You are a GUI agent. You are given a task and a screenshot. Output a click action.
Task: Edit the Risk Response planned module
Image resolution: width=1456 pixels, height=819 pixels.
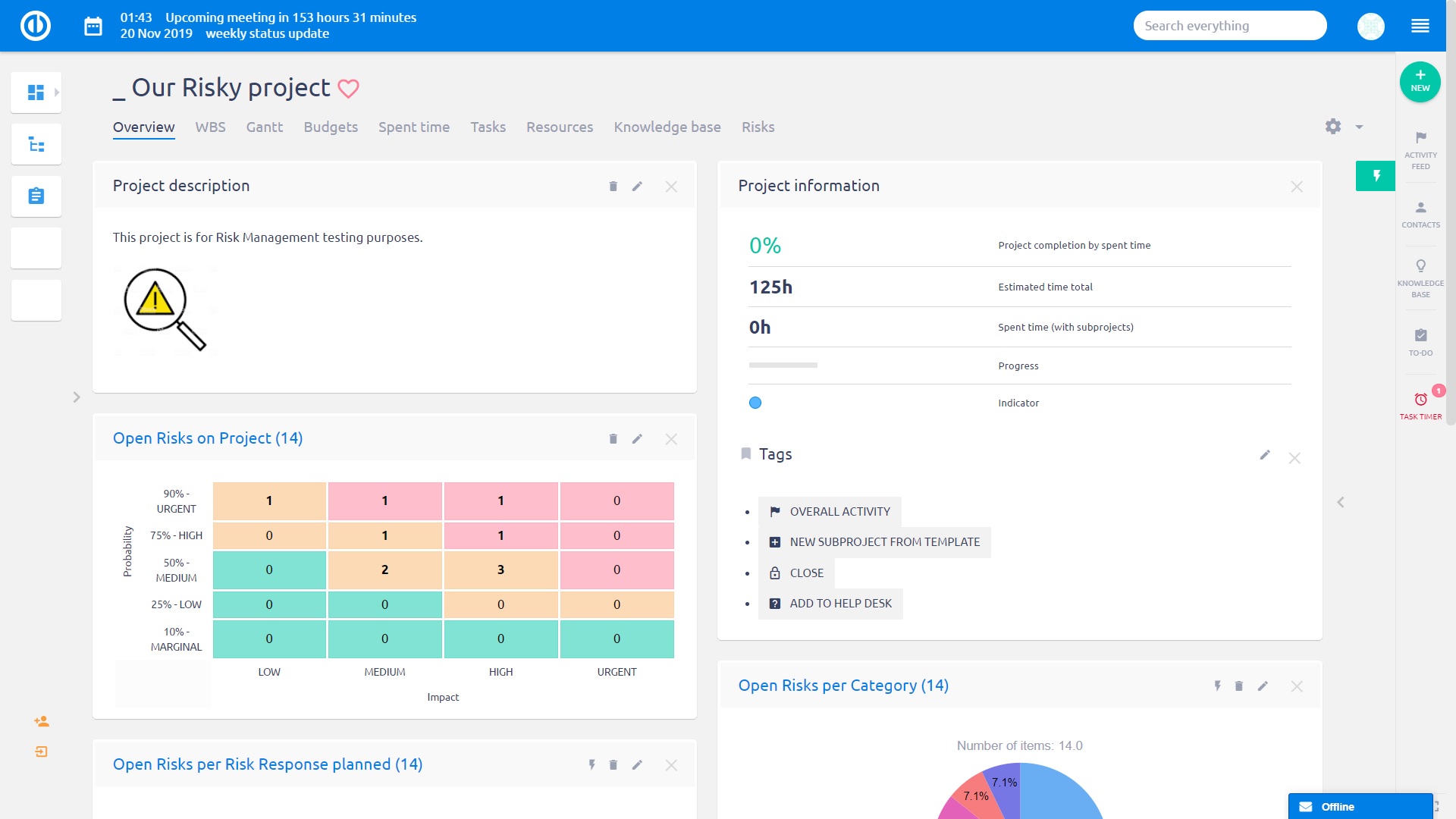[637, 765]
